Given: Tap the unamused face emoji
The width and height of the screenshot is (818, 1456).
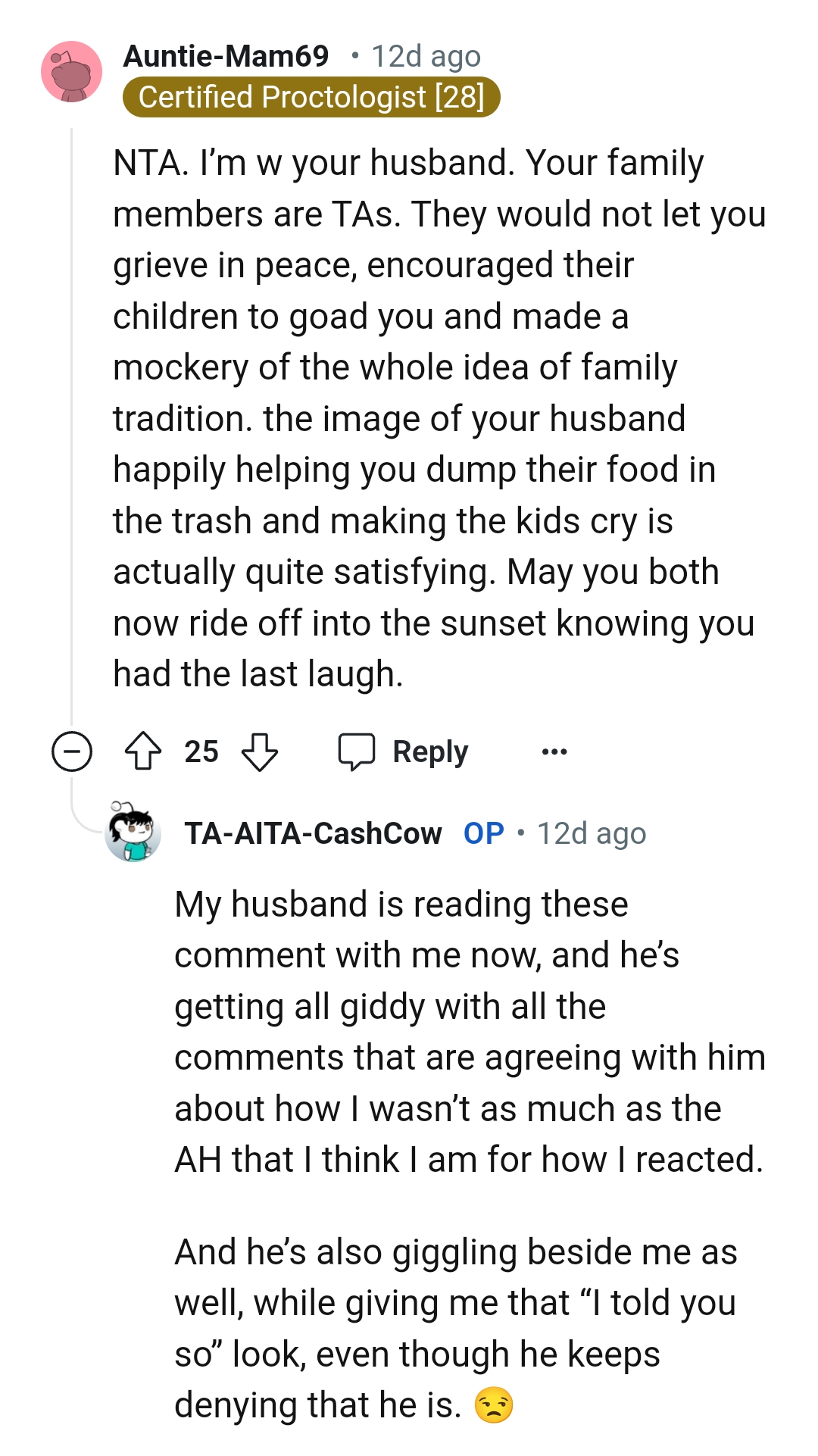Looking at the screenshot, I should 493,1406.
